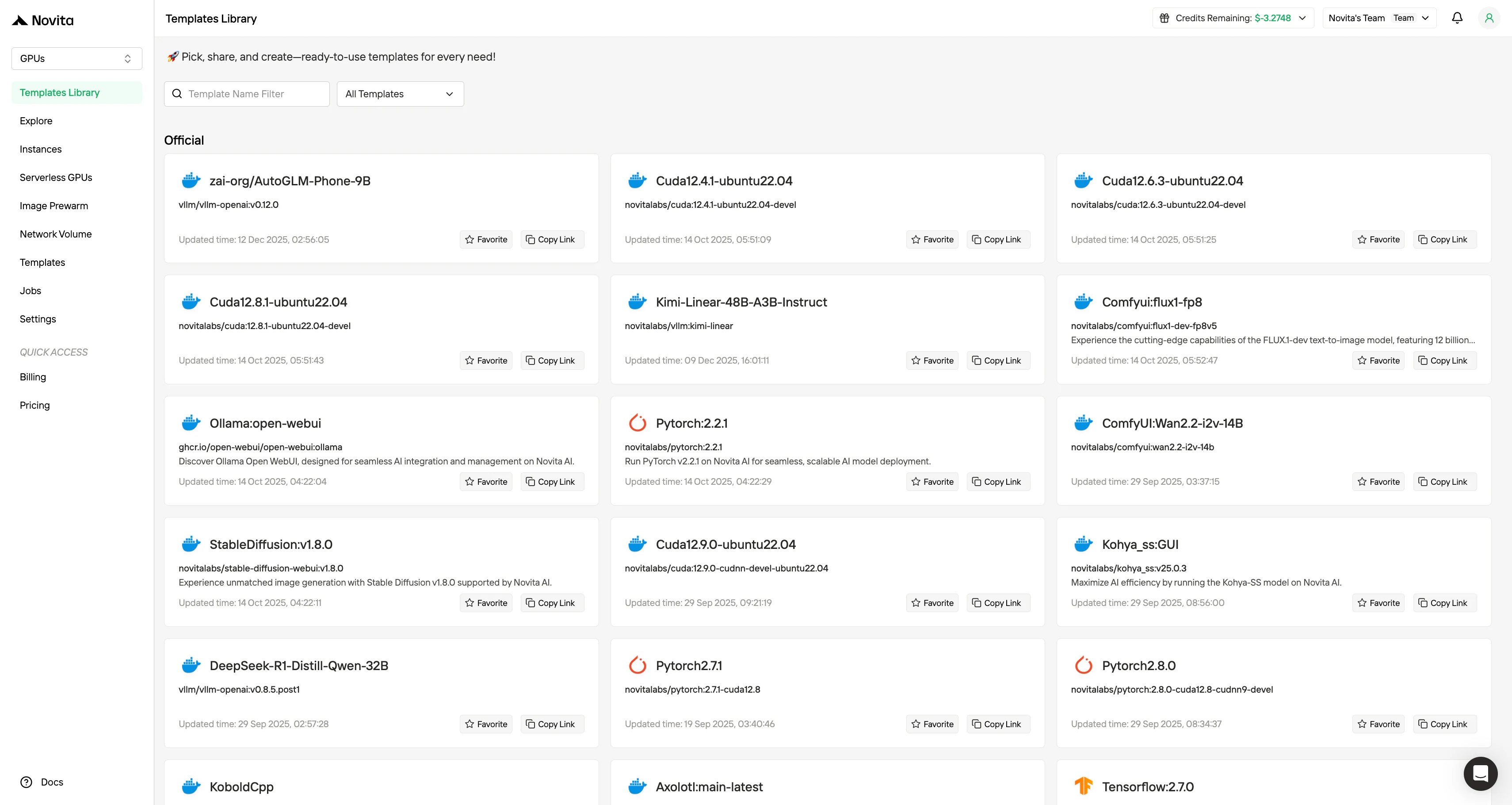Favorite the Cuda12.9.0-ubuntu22.04 template
The width and height of the screenshot is (1512, 805).
pyautogui.click(x=932, y=603)
